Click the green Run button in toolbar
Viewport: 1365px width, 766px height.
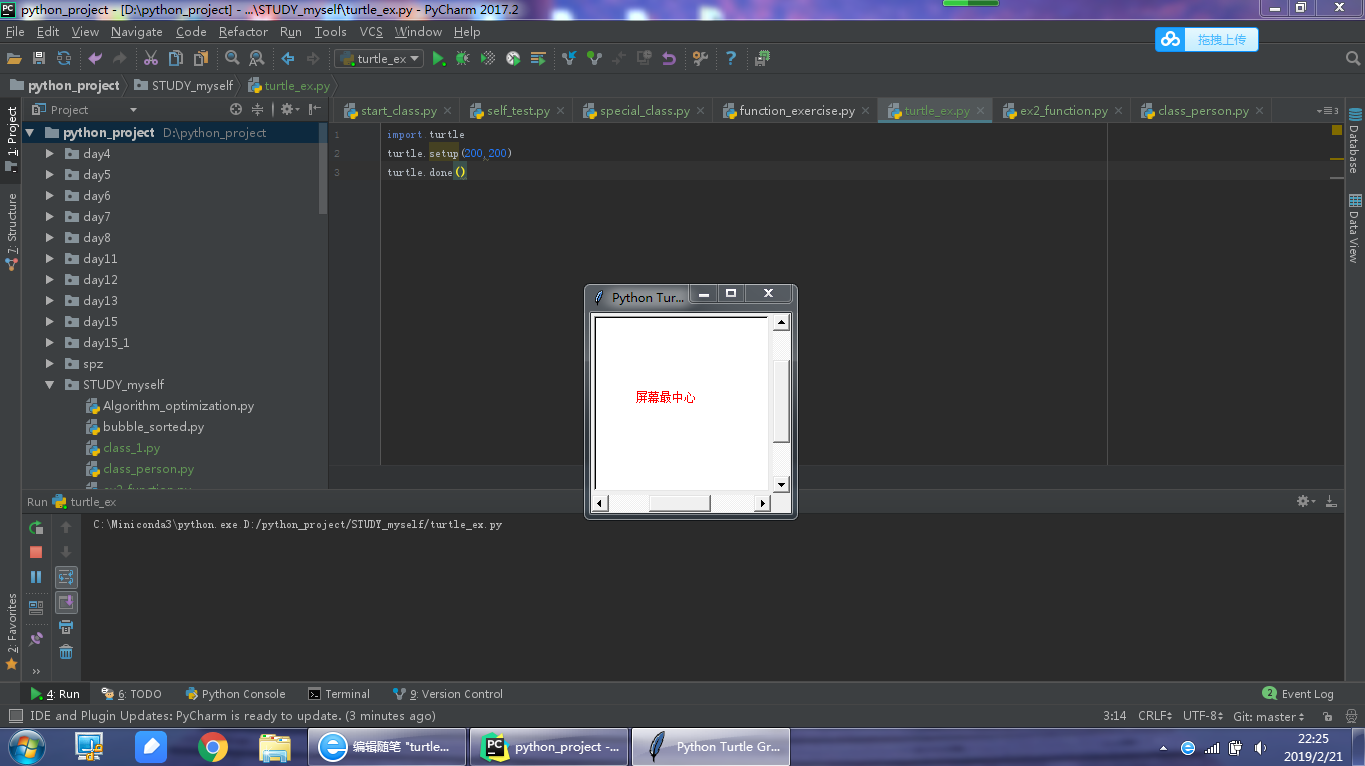(438, 59)
